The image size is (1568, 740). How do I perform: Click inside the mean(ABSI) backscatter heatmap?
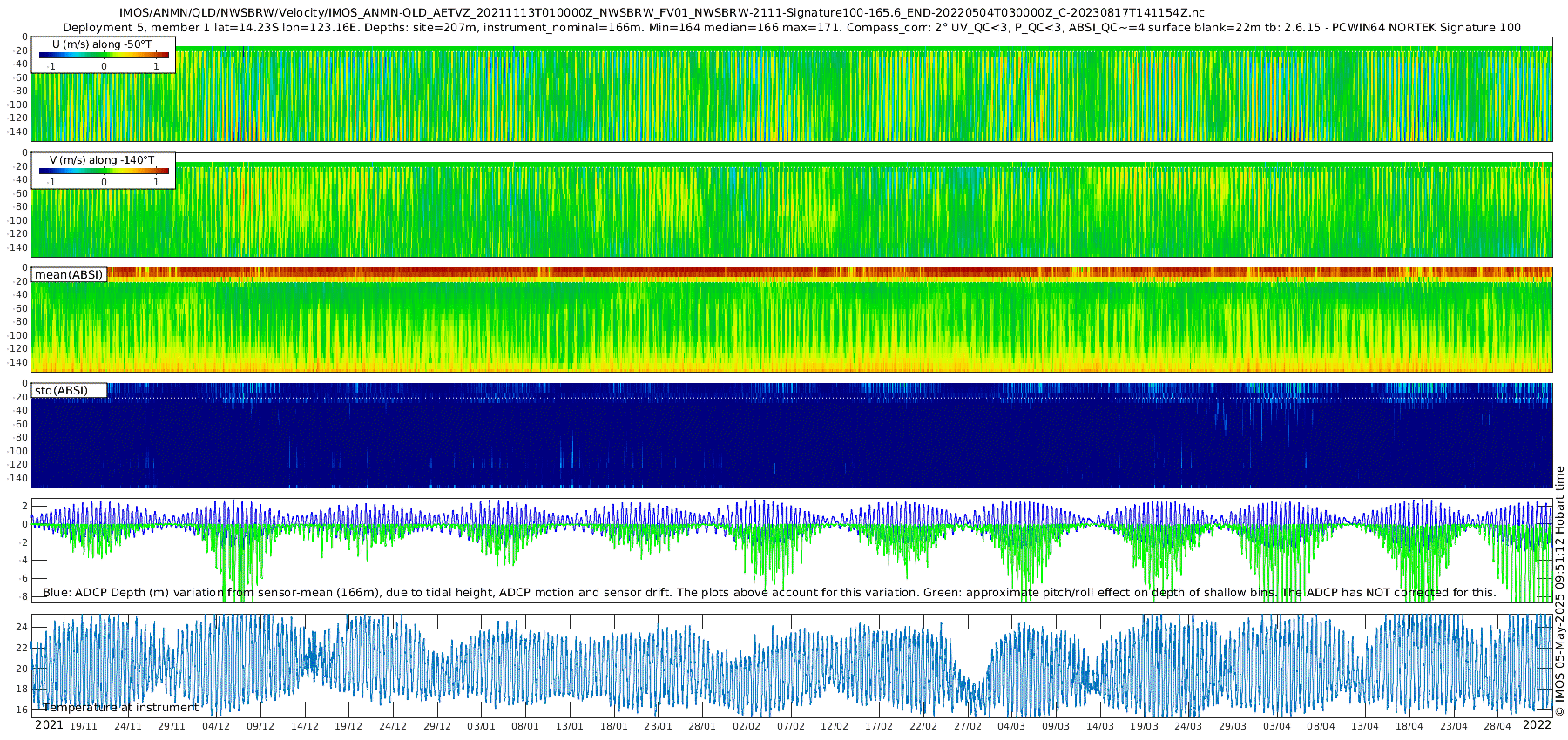(x=792, y=320)
